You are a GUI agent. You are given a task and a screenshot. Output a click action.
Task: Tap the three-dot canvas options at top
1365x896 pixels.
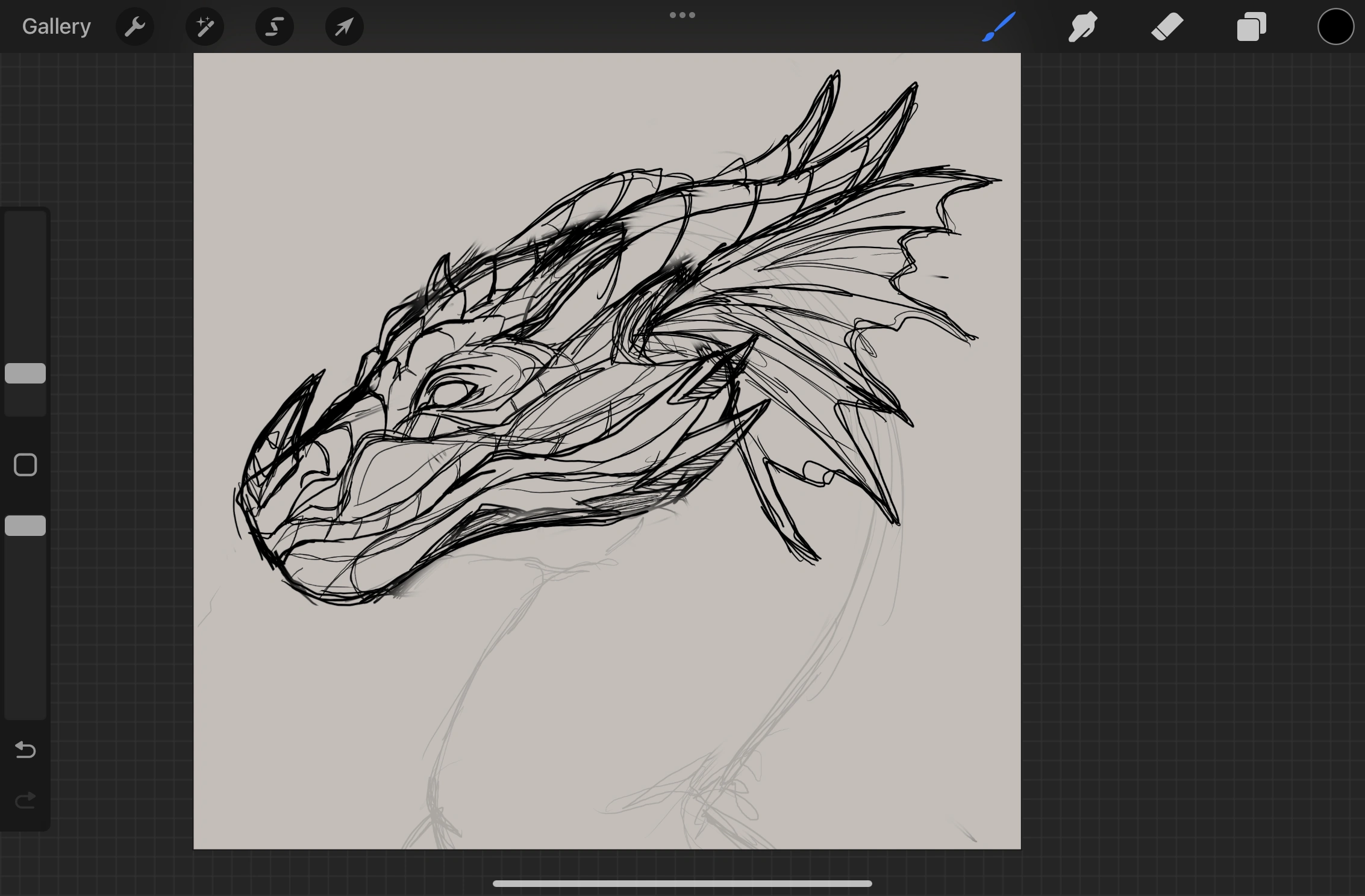[682, 14]
